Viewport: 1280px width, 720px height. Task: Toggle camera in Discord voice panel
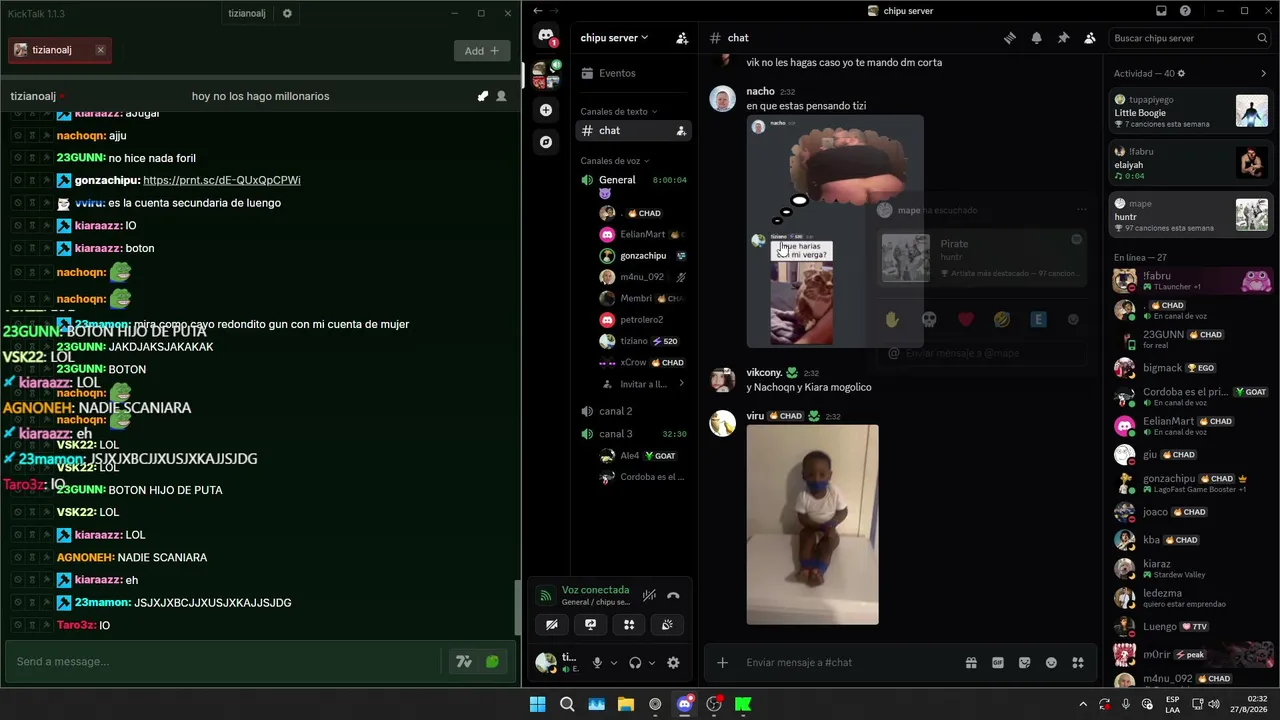pos(552,625)
